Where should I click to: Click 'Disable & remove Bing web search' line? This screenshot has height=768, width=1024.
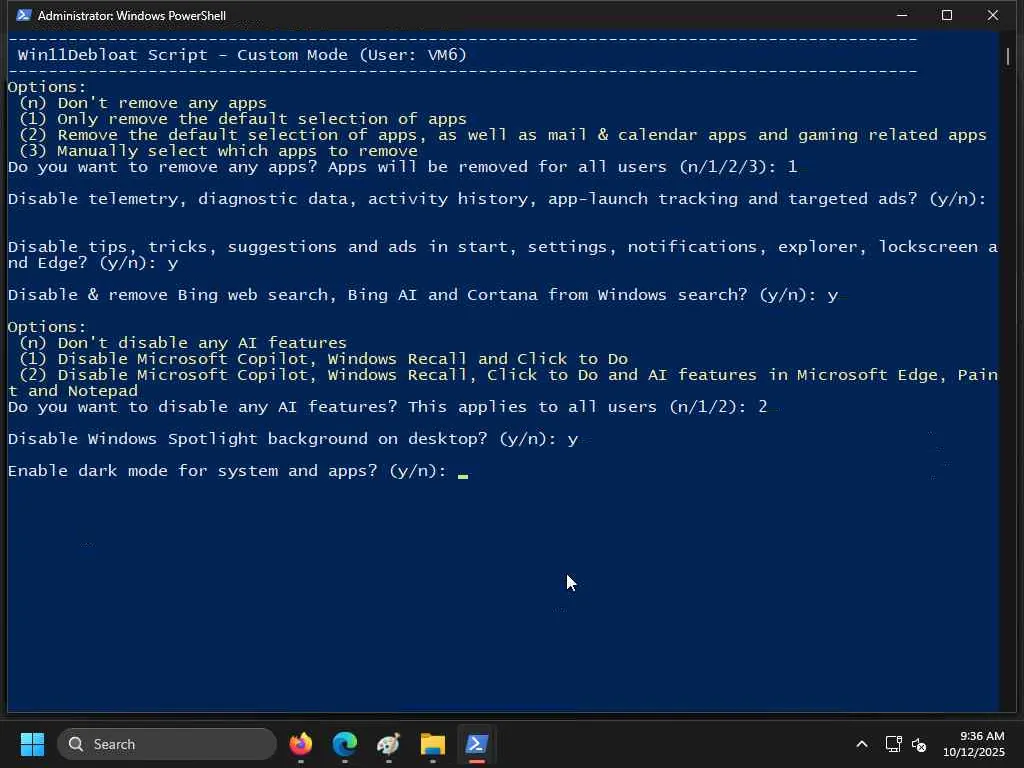point(423,295)
